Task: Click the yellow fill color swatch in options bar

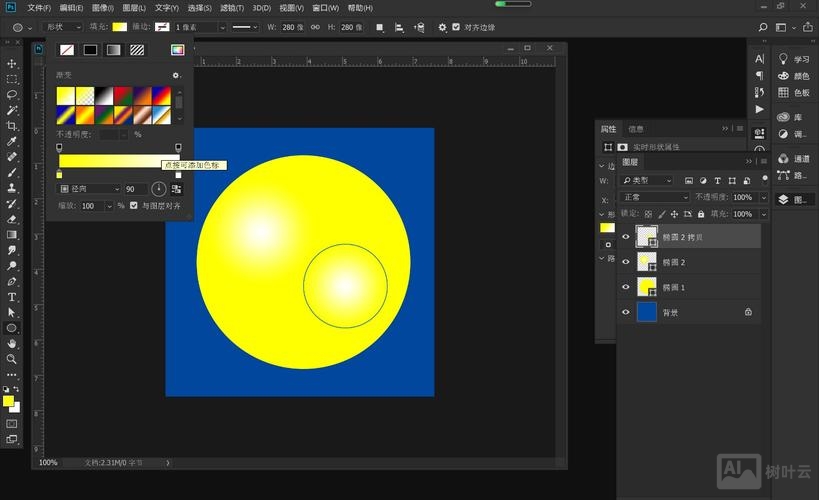Action: (x=119, y=27)
